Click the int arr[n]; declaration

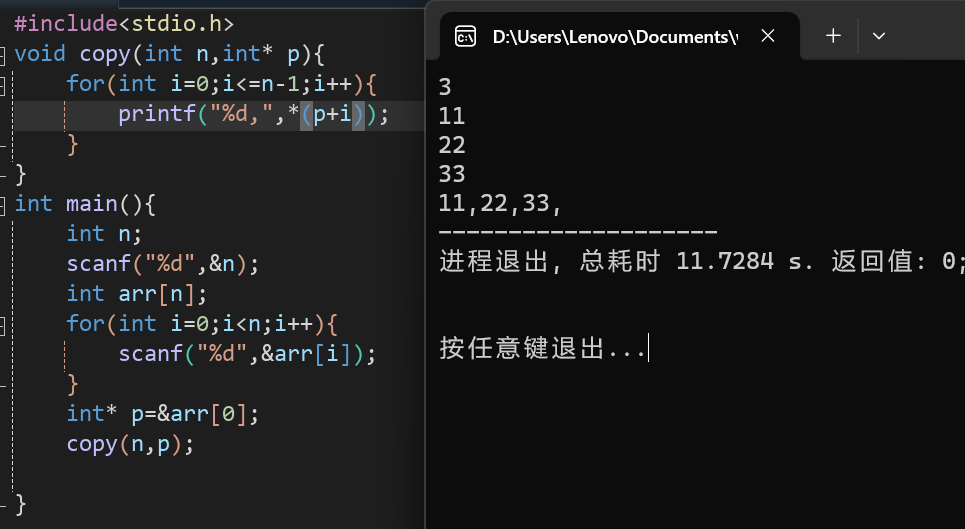point(137,294)
